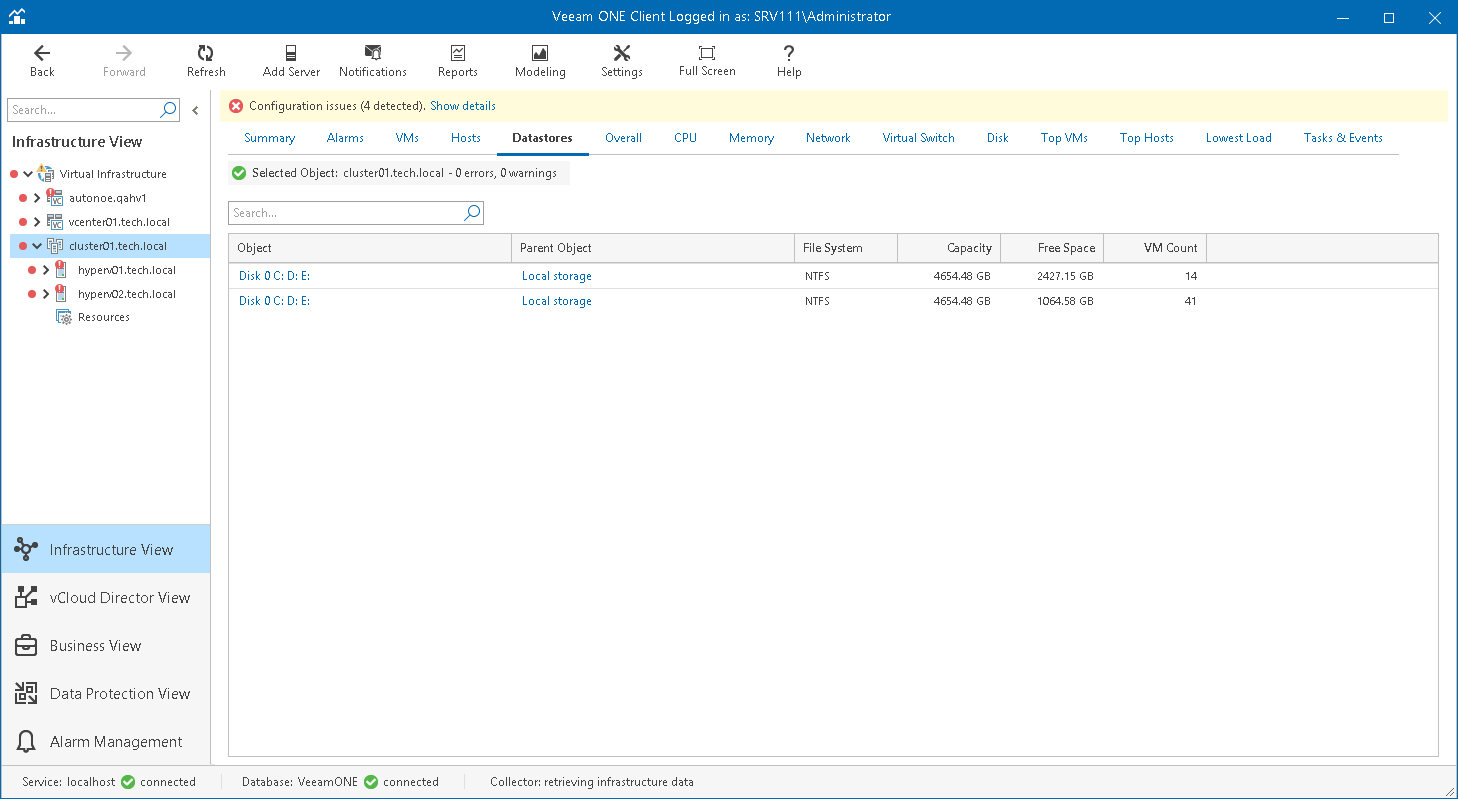This screenshot has width=1458, height=799.
Task: Focus the sidebar Search field
Action: pyautogui.click(x=84, y=110)
